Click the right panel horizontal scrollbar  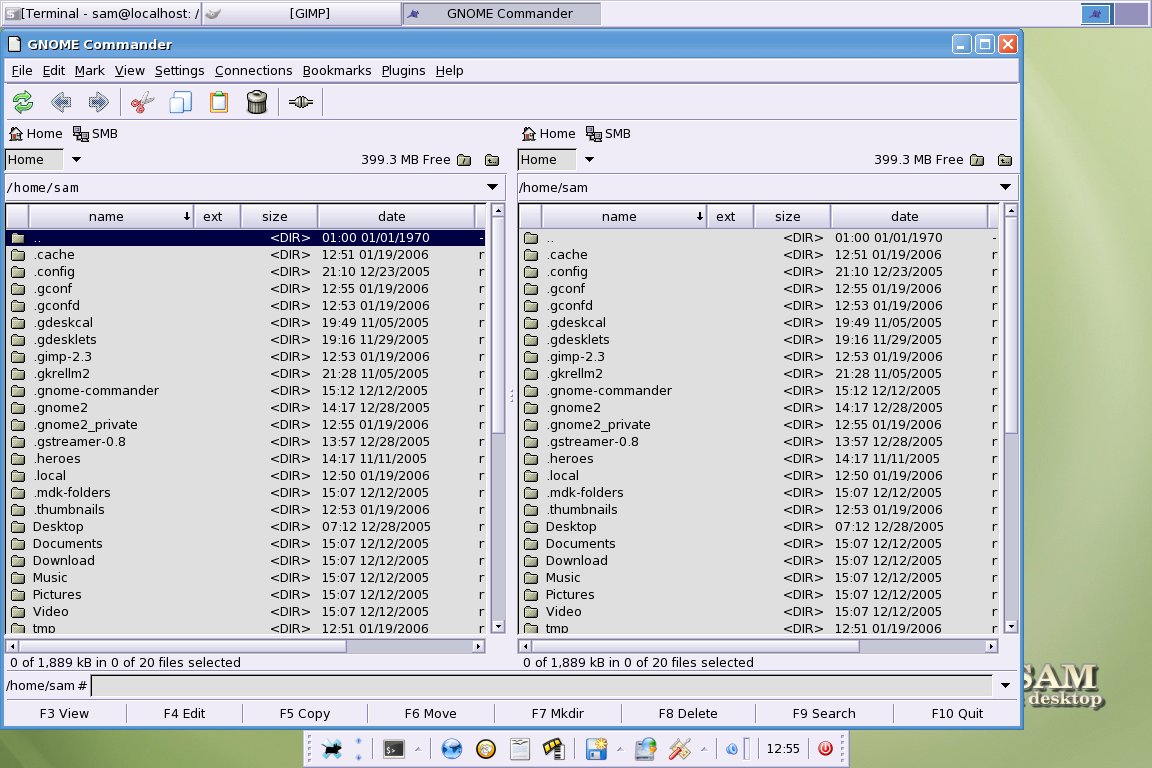[758, 646]
